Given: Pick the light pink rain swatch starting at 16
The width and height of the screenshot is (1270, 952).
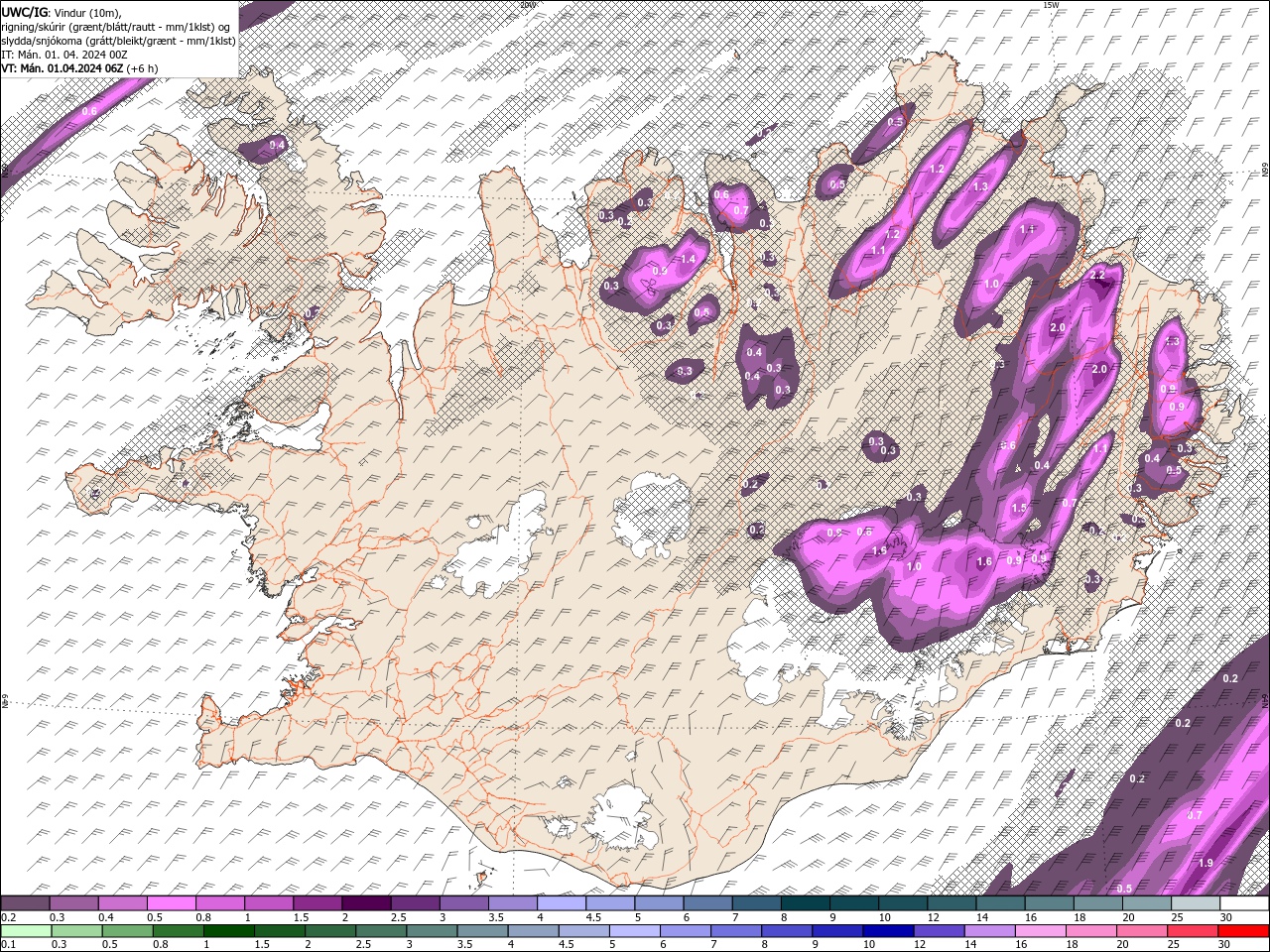Looking at the screenshot, I should [x=1040, y=931].
